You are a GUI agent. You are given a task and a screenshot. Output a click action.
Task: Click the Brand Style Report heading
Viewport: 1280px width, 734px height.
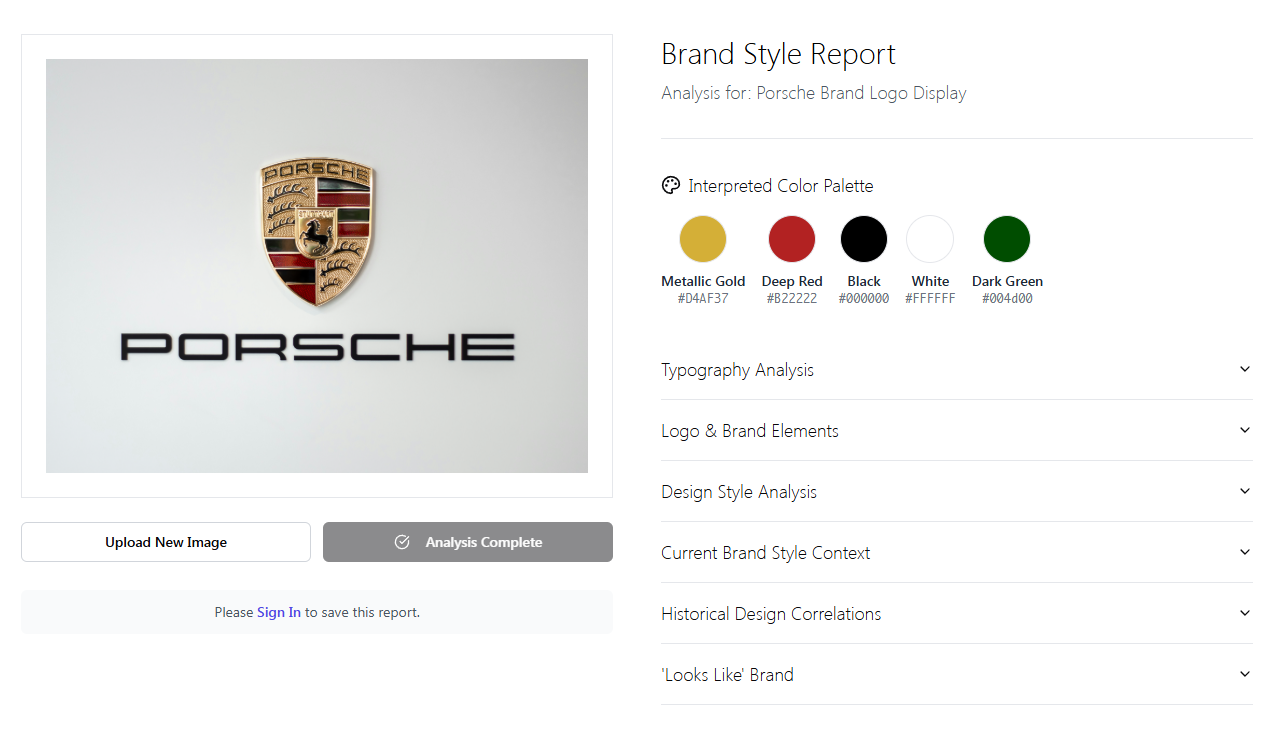tap(778, 54)
